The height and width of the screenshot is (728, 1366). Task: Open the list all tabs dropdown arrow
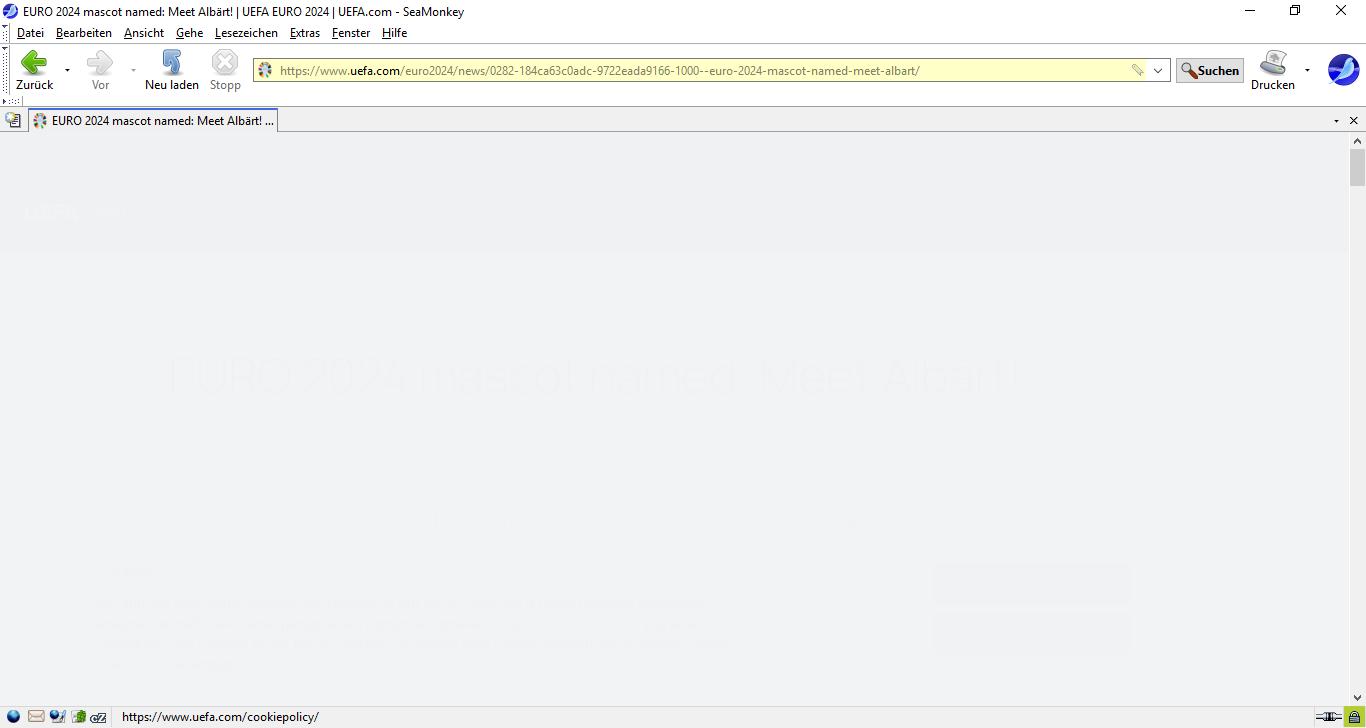pyautogui.click(x=1336, y=120)
